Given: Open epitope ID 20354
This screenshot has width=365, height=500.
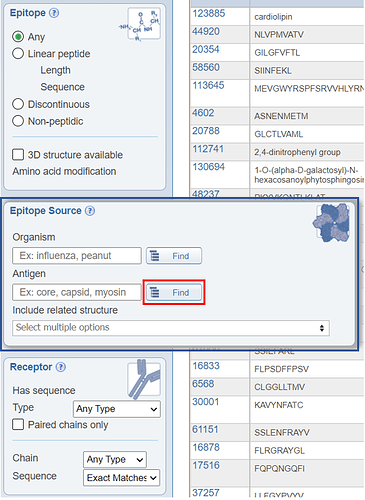Looking at the screenshot, I should tap(206, 50).
